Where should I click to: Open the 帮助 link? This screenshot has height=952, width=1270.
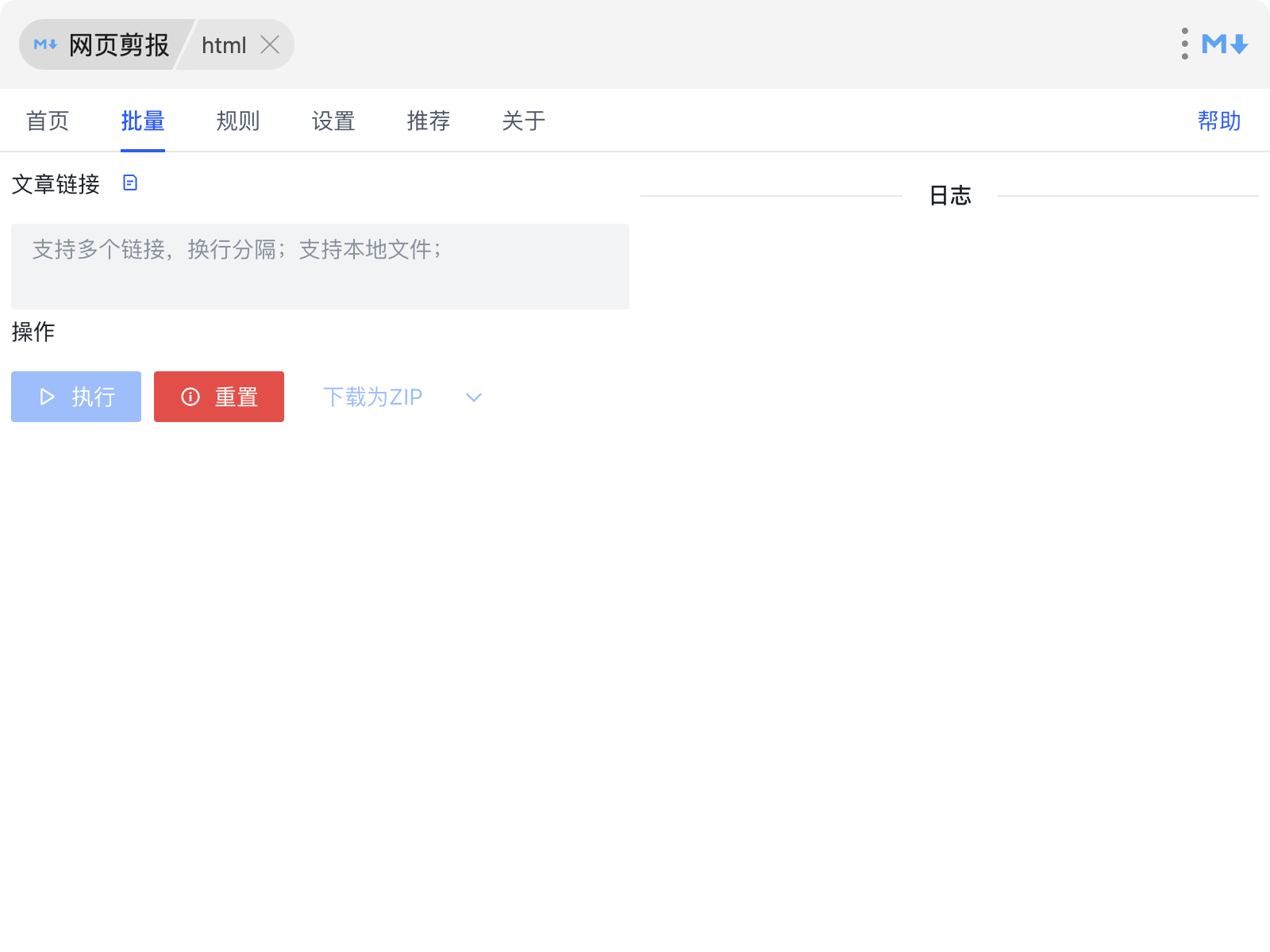(x=1219, y=121)
